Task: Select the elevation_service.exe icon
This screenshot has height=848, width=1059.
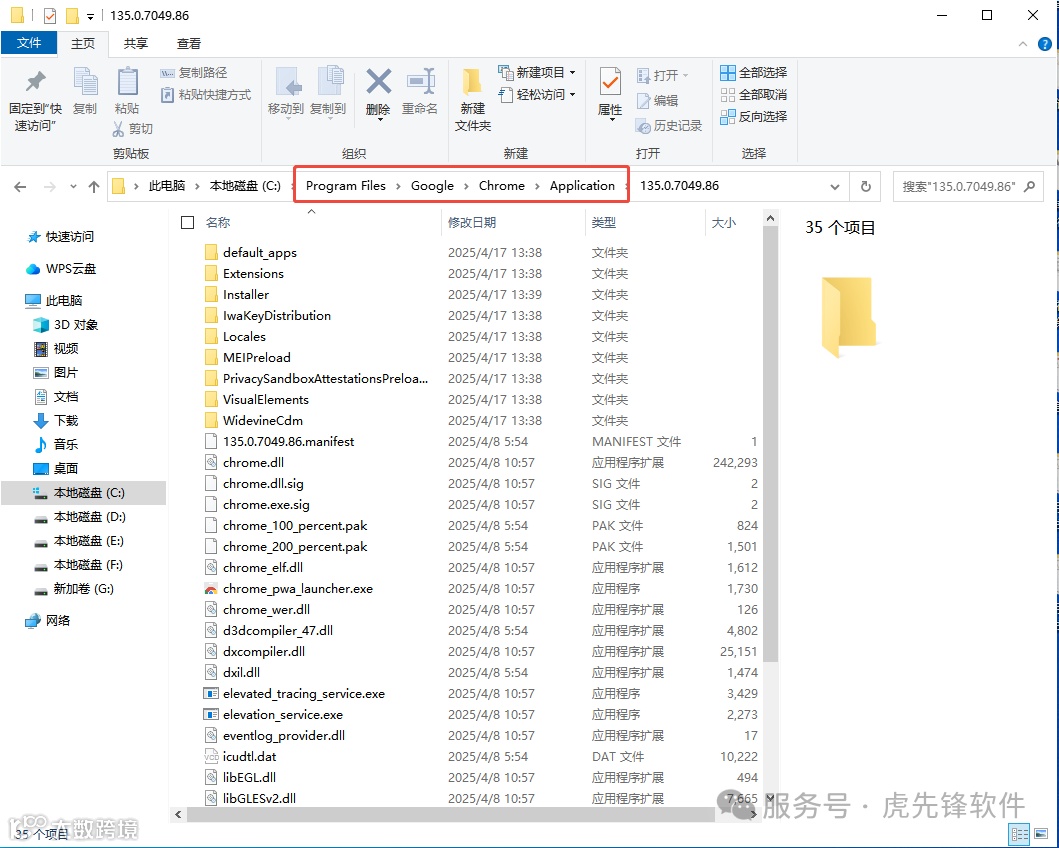Action: (x=211, y=714)
